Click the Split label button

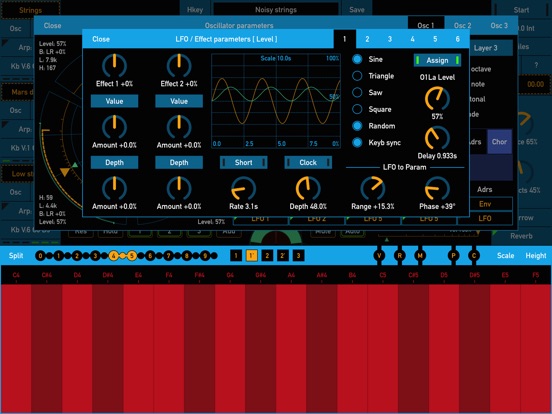[x=16, y=256]
